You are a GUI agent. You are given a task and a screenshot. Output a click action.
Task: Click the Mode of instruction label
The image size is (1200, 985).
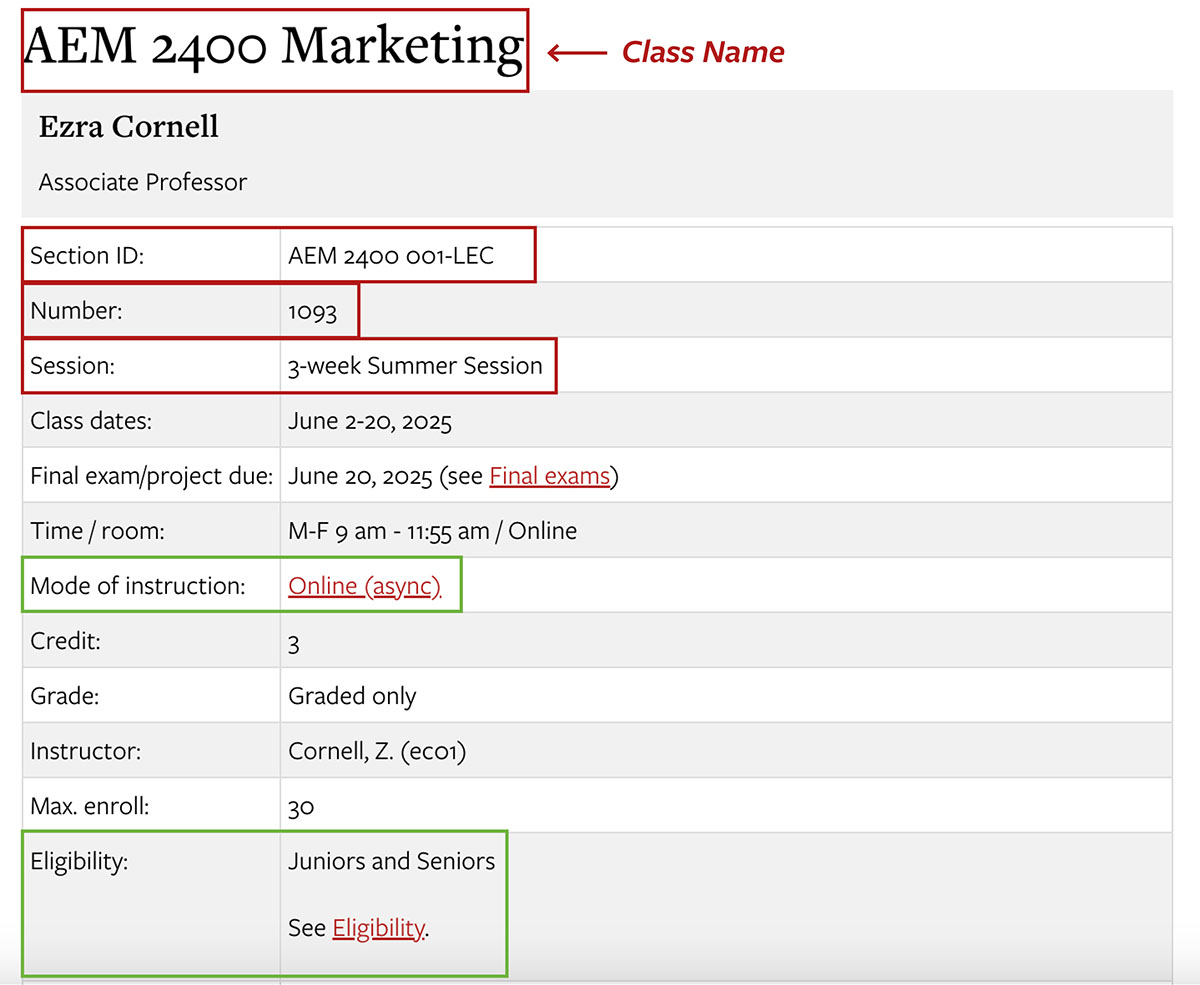[x=137, y=586]
